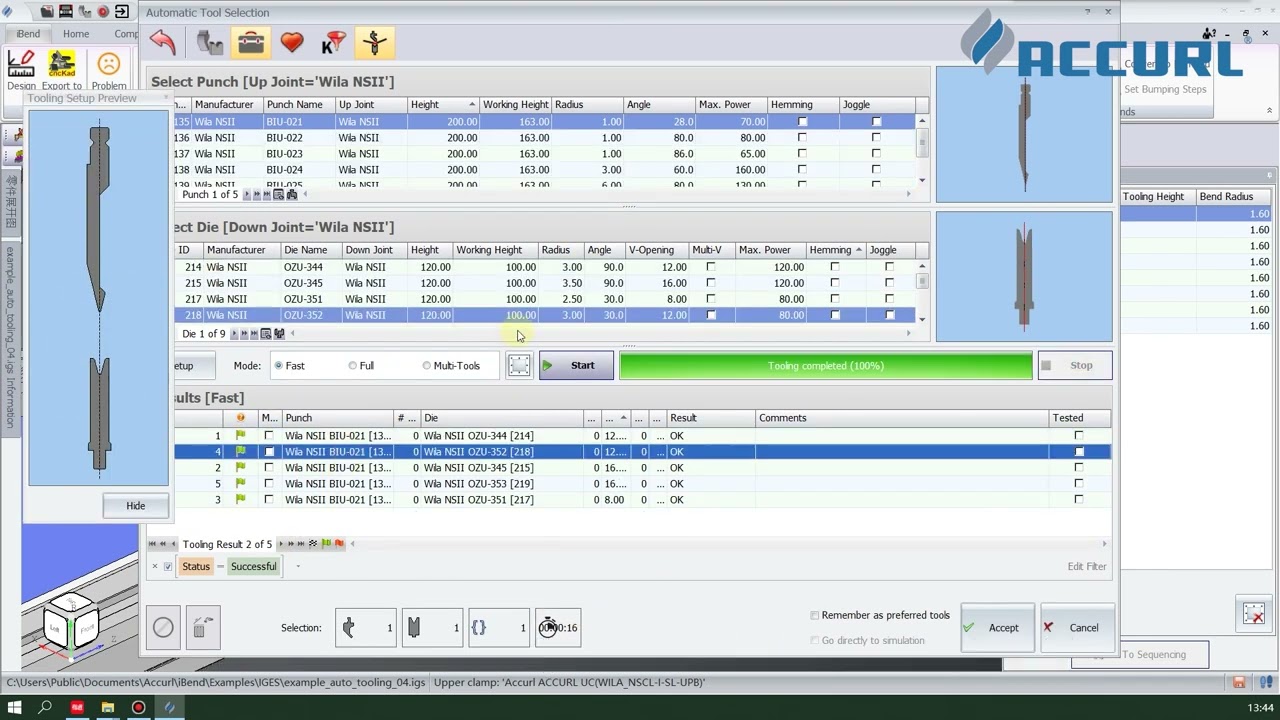
Task: Click the Comments results column header
Action: tap(904, 418)
